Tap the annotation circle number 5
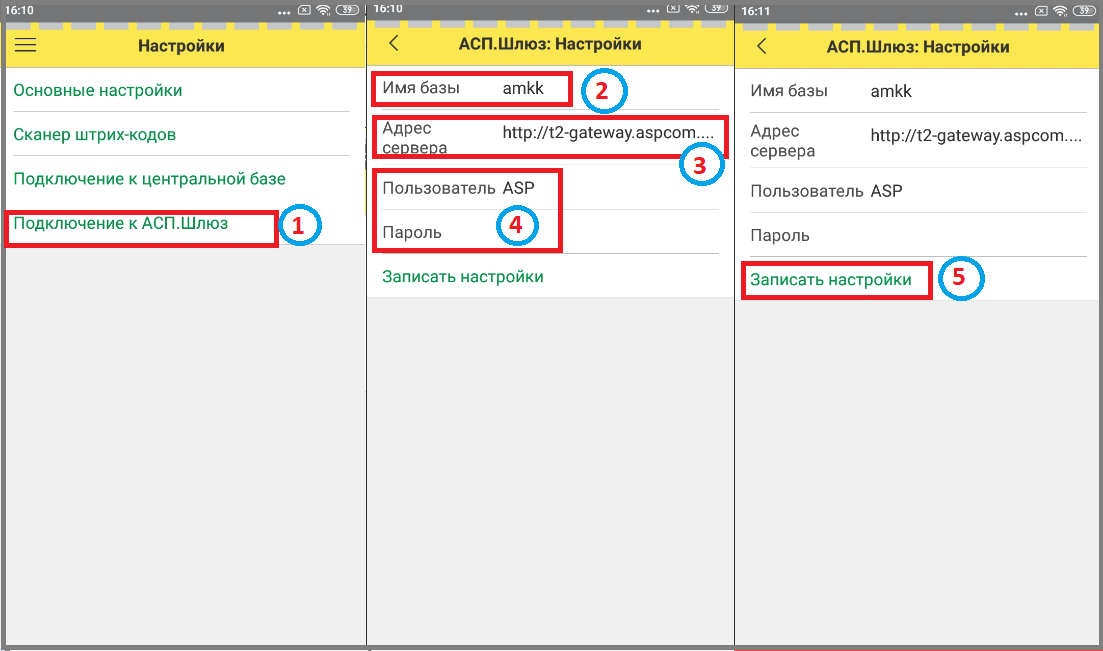 (960, 278)
